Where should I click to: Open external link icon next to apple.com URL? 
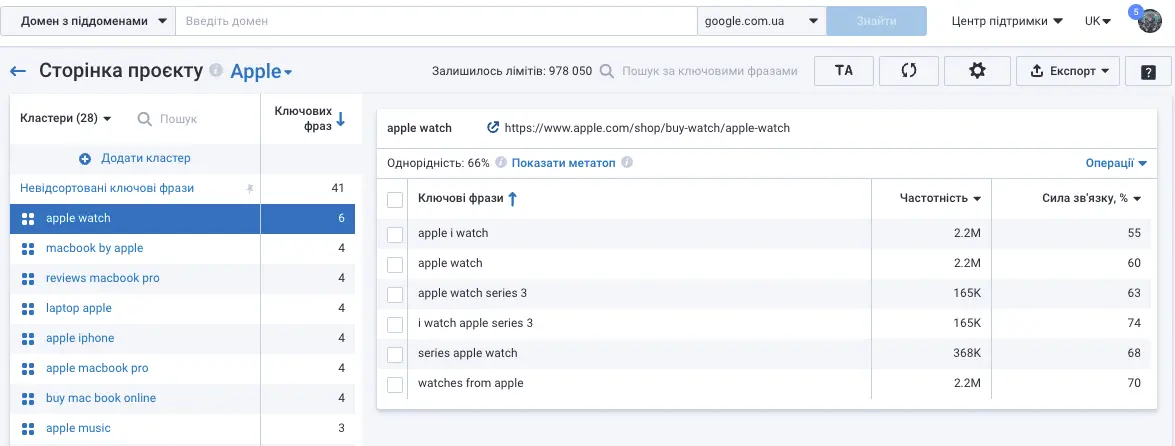pyautogui.click(x=492, y=128)
